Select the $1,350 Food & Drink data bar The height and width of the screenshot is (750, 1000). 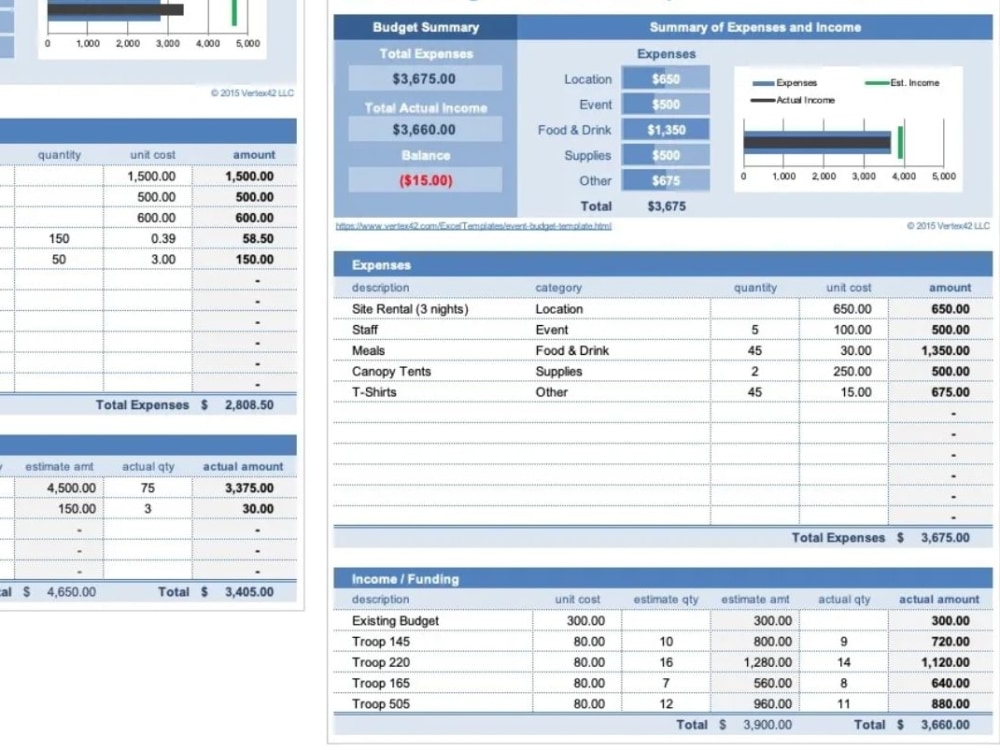click(x=665, y=130)
